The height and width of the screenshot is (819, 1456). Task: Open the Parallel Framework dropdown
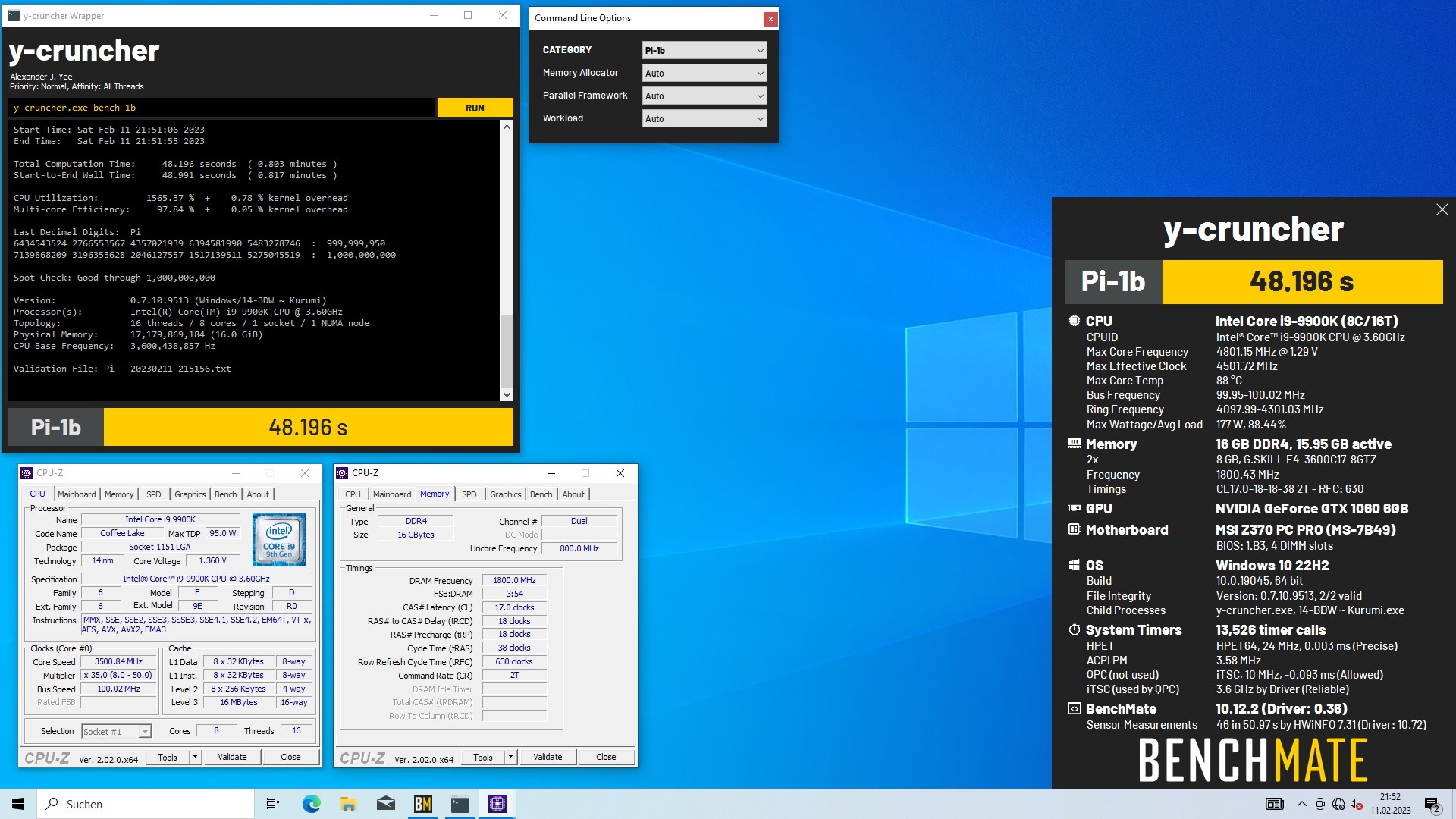pyautogui.click(x=704, y=96)
